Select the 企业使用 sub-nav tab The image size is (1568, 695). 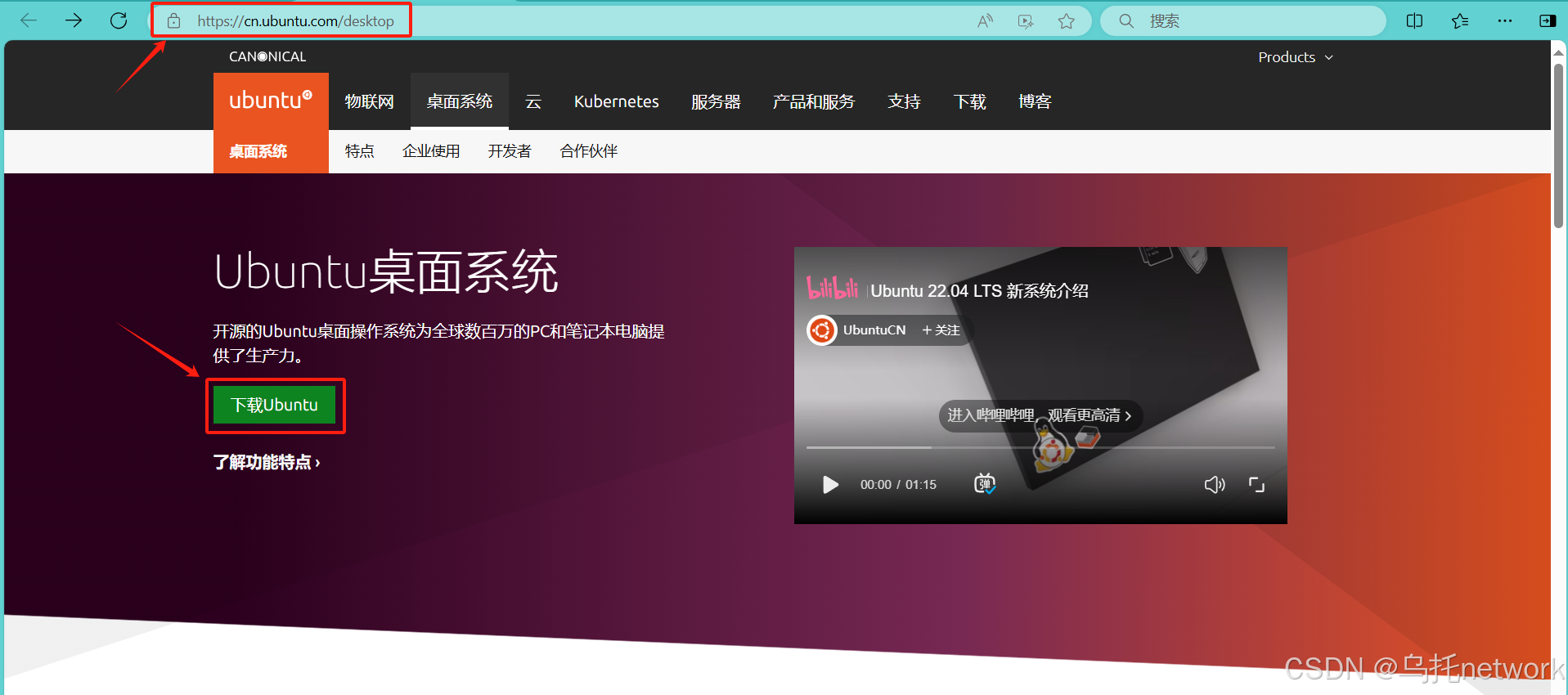pos(431,151)
